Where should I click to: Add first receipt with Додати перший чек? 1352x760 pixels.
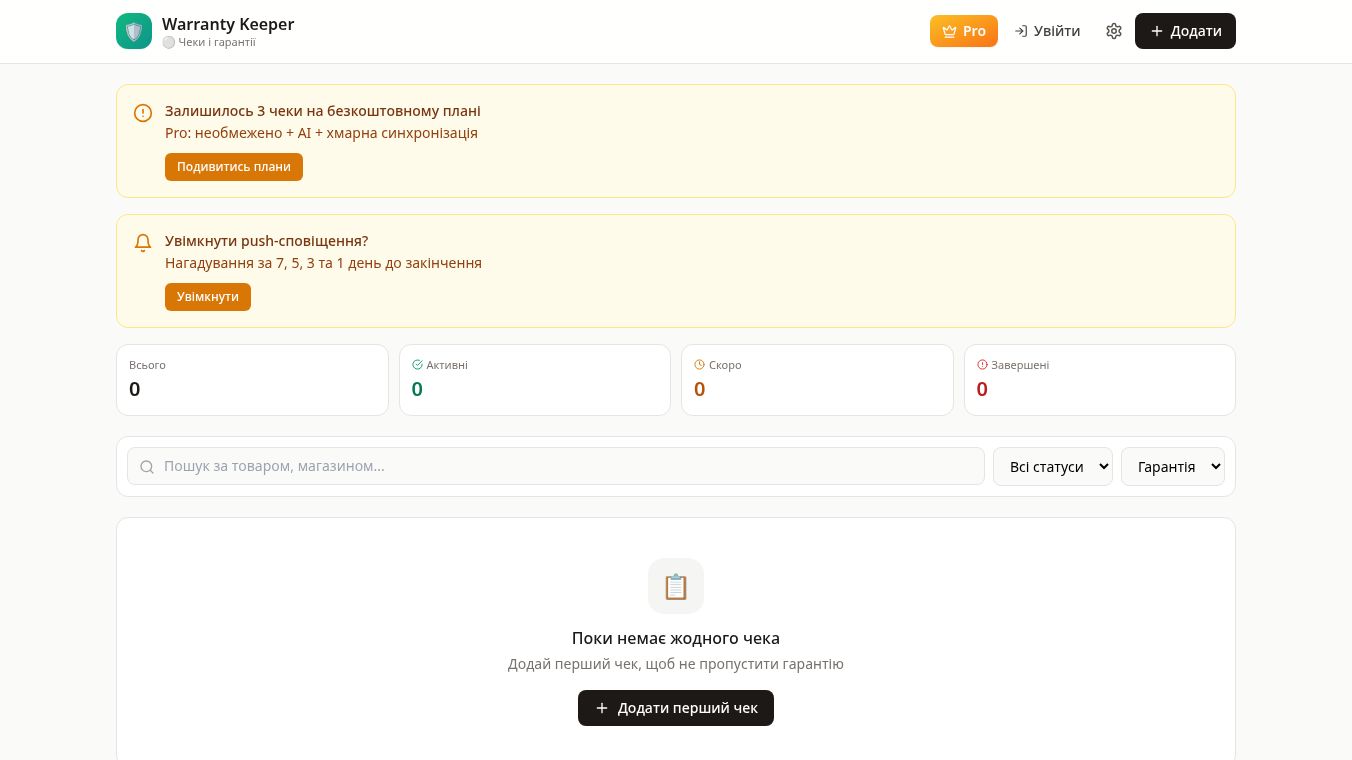tap(676, 708)
